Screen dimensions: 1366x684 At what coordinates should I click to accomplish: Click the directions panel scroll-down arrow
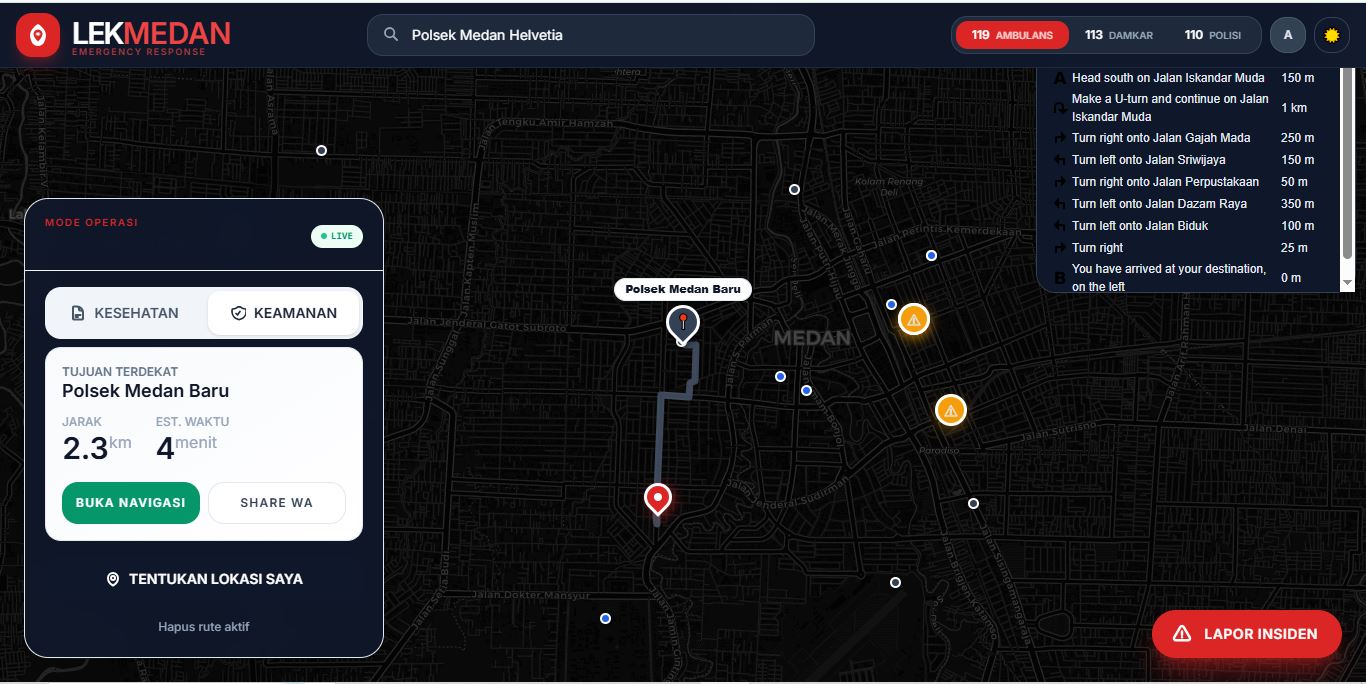tap(1347, 285)
